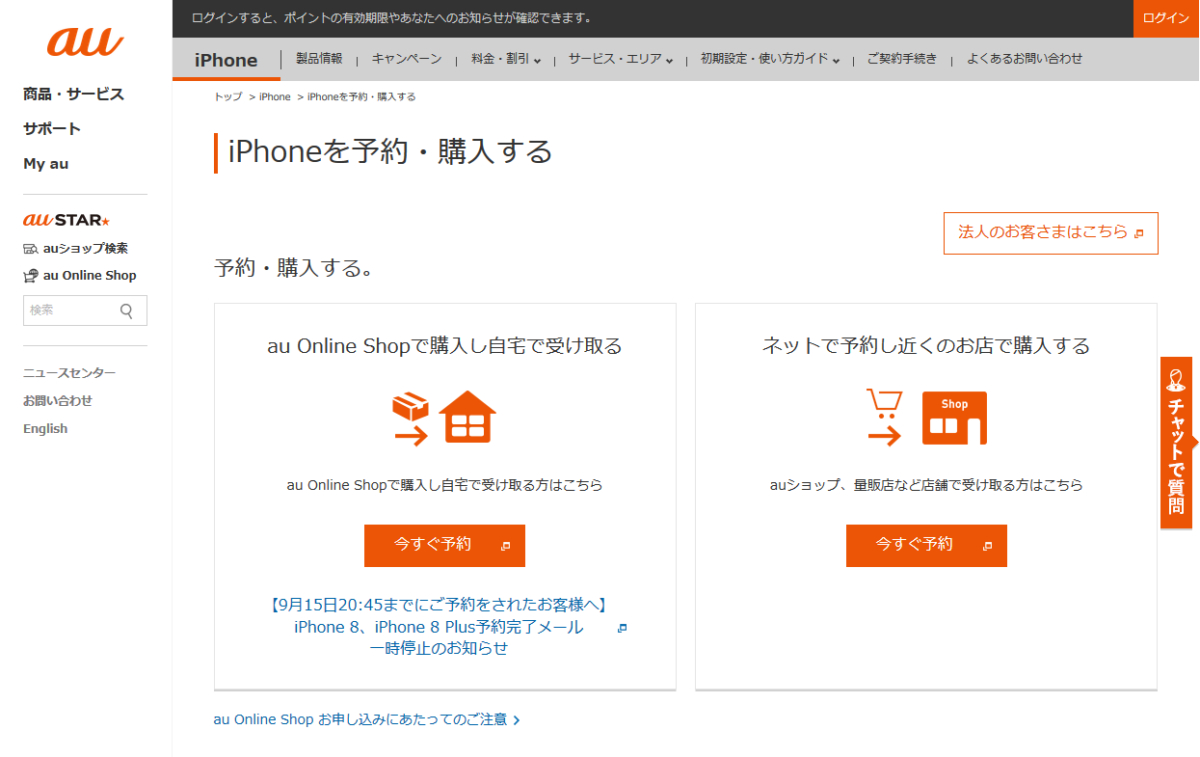Open サポート in the sidebar
This screenshot has width=1200, height=757.
click(52, 129)
